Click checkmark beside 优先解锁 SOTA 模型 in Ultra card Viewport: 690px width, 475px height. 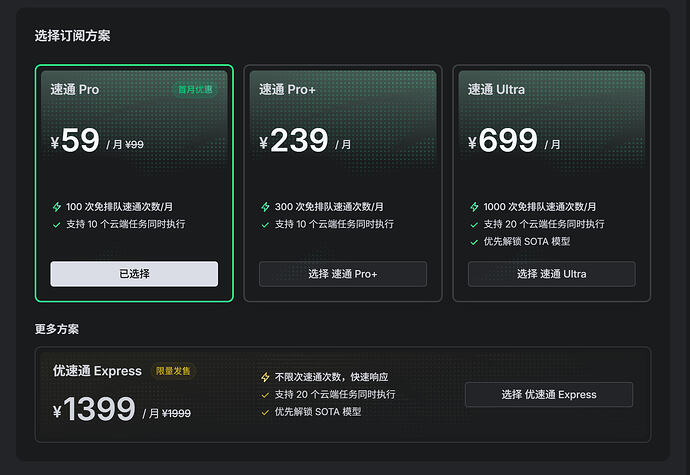tap(474, 242)
